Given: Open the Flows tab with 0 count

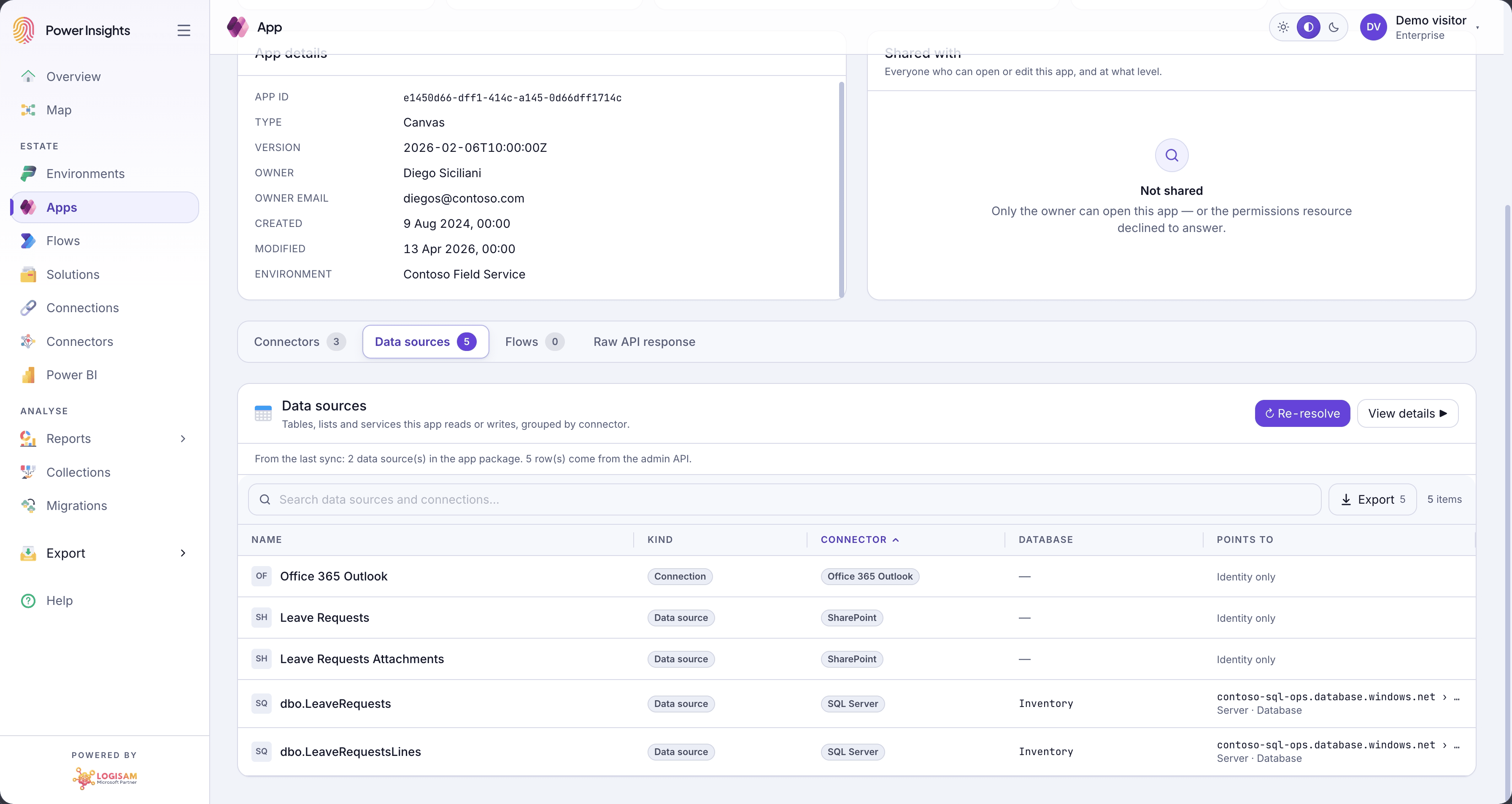Looking at the screenshot, I should (534, 342).
